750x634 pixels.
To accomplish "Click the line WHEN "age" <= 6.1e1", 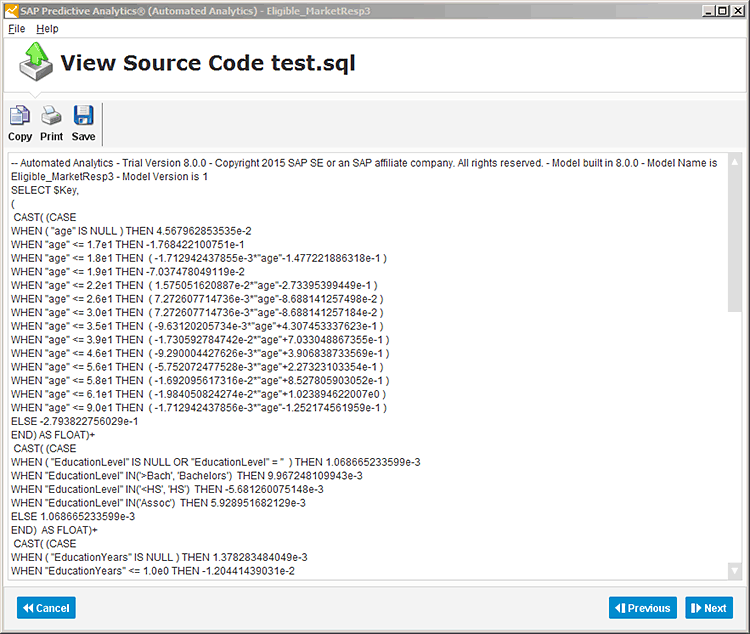I will coord(199,394).
